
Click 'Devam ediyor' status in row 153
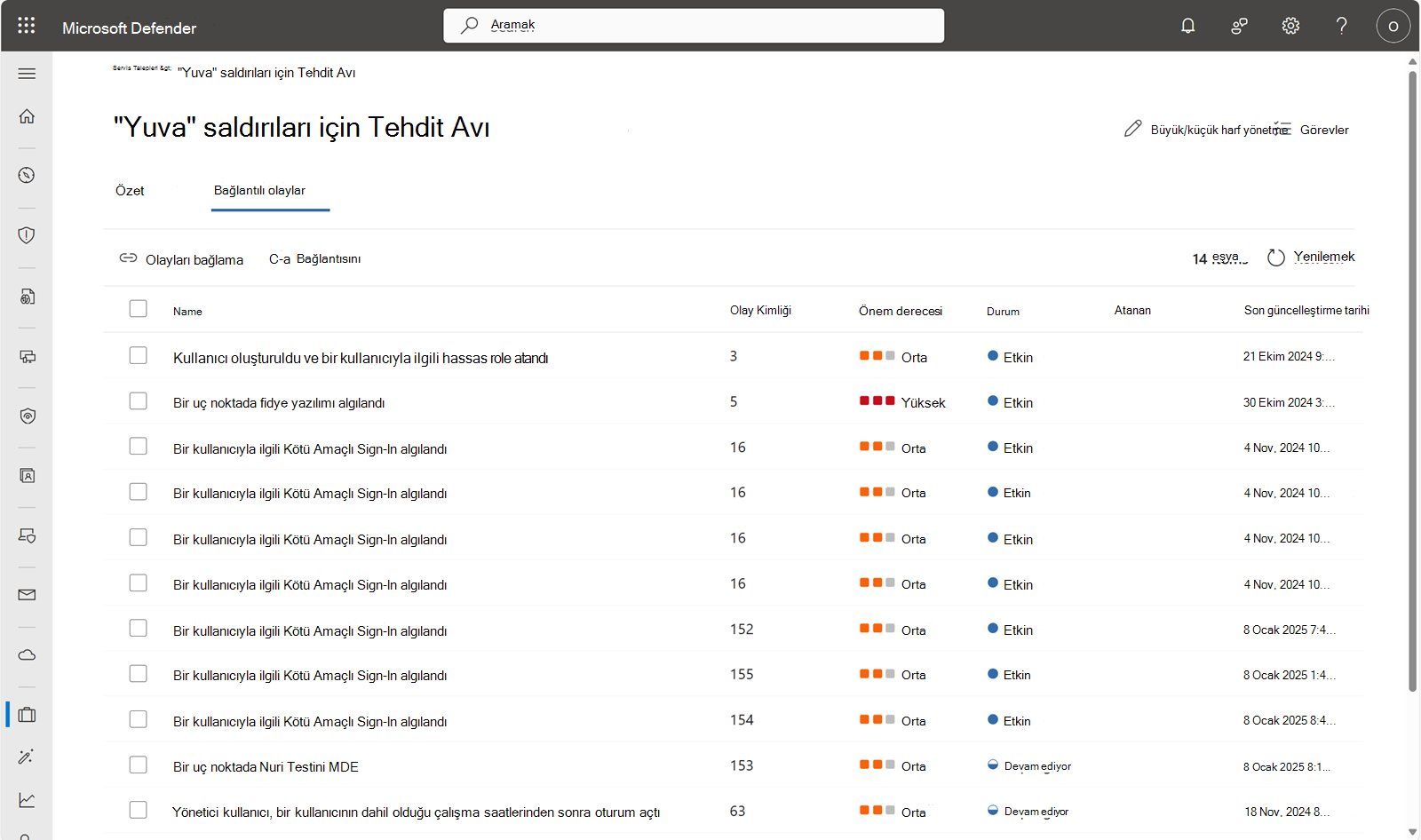coord(1029,766)
